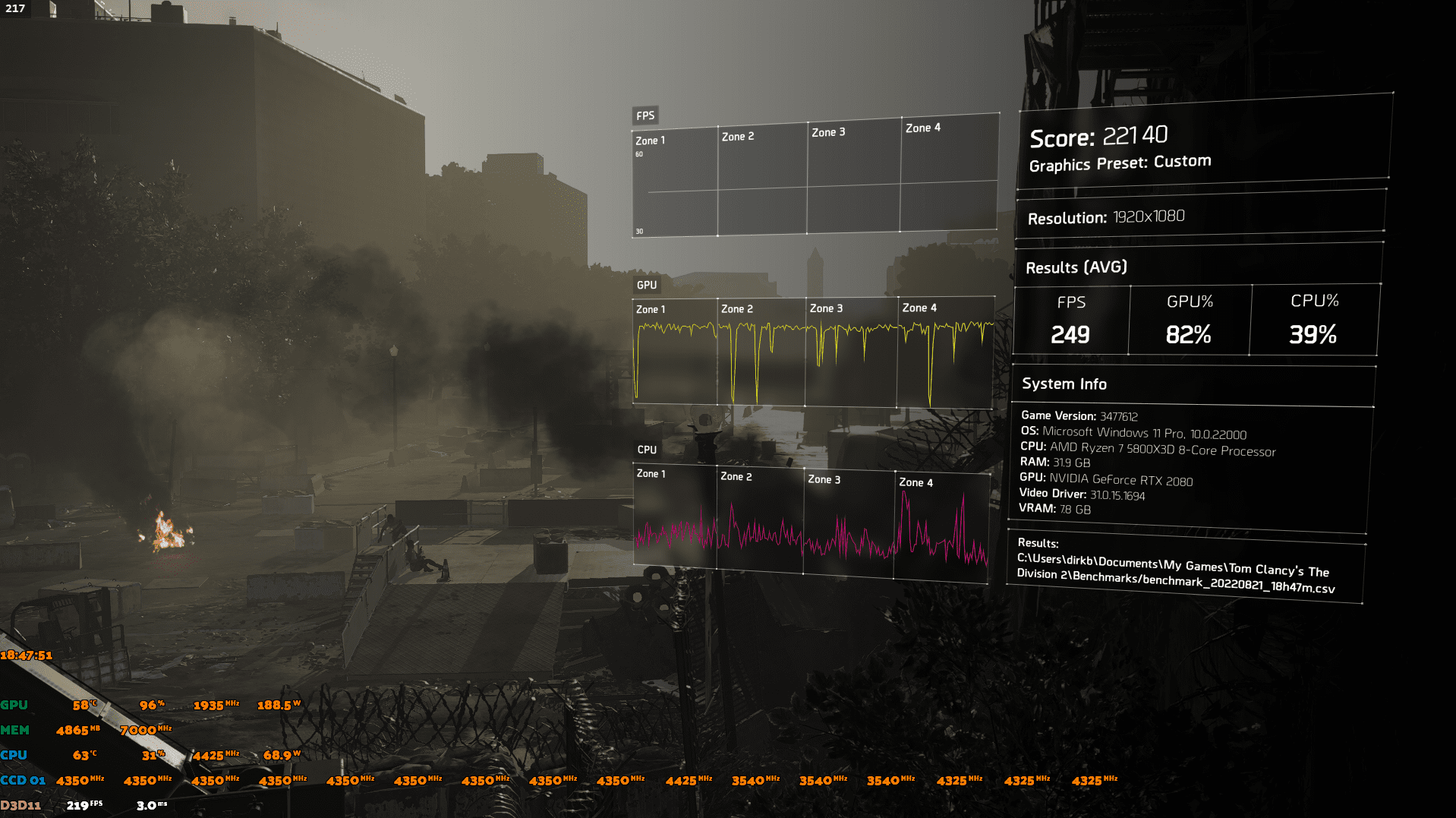Click the D3D11 overlay label
1456x818 pixels.
click(20, 805)
